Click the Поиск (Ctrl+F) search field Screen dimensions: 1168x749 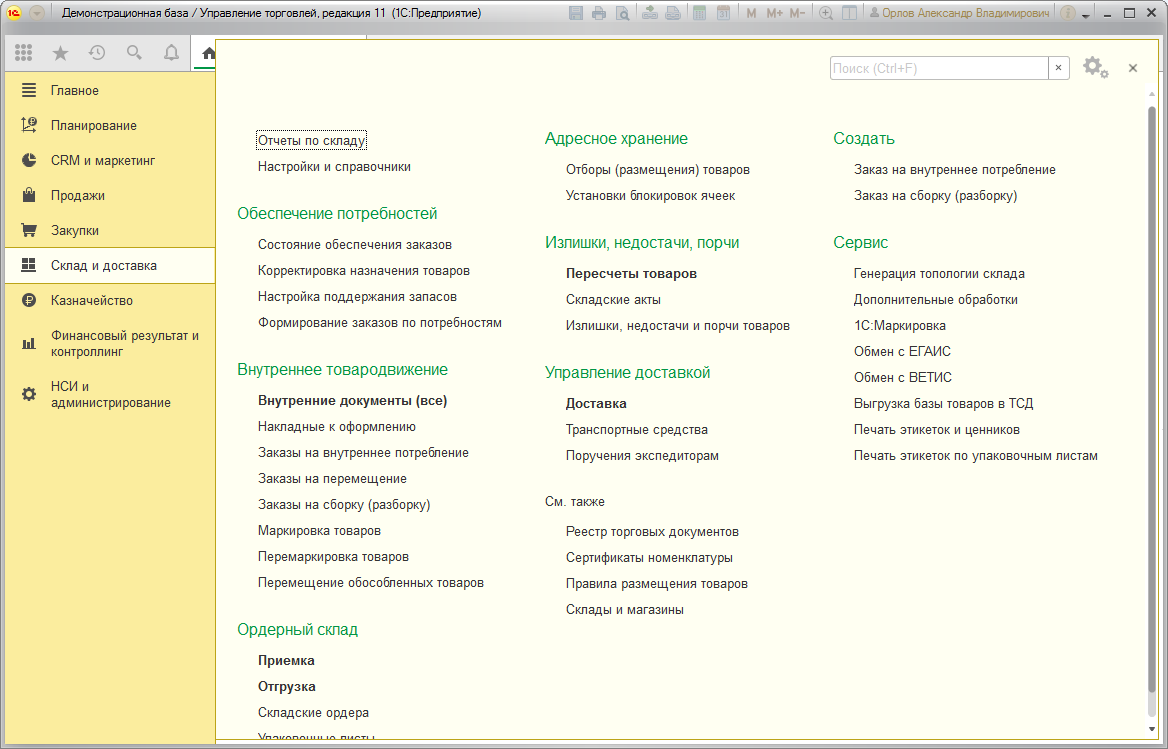(939, 68)
